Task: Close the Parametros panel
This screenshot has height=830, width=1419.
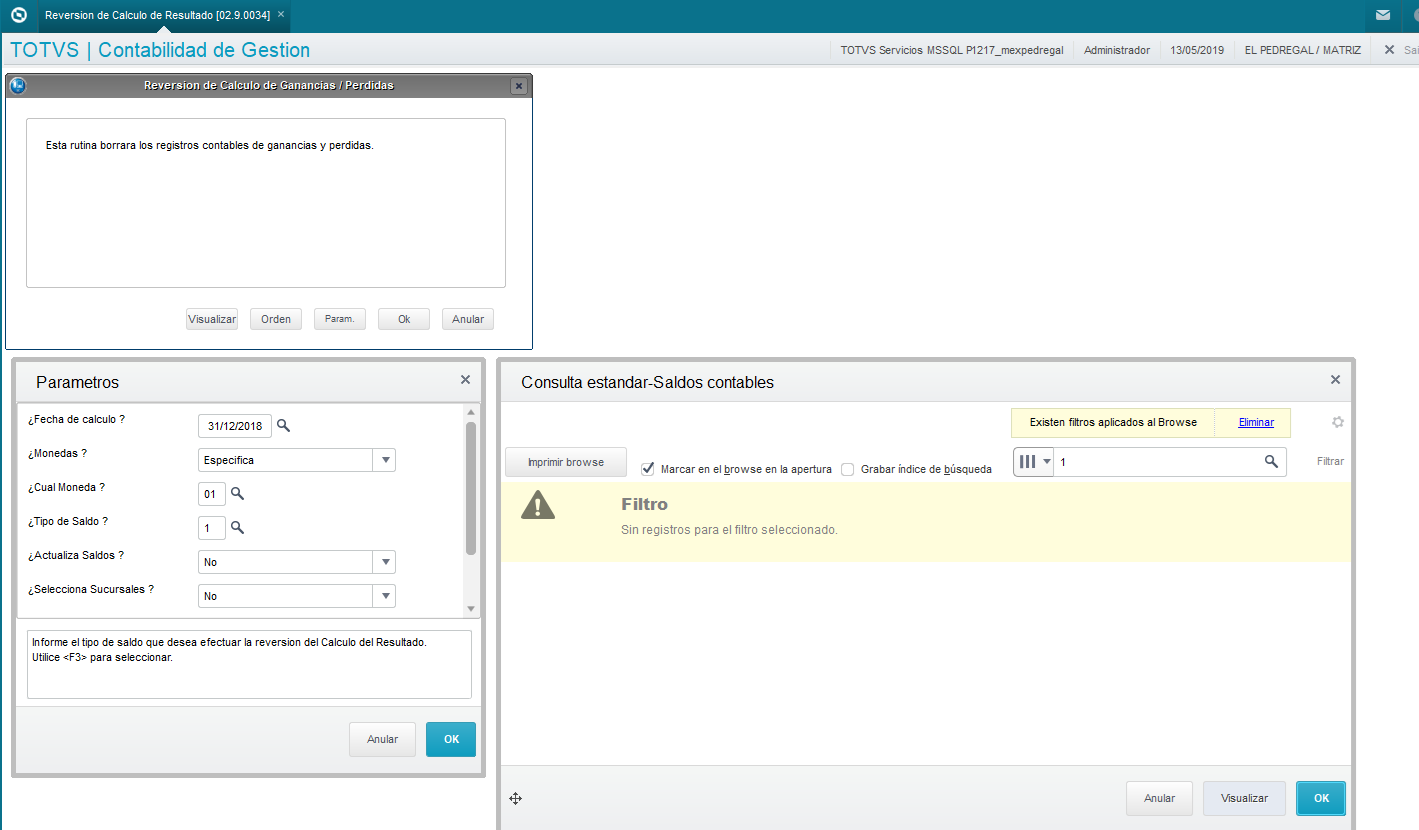Action: [465, 380]
